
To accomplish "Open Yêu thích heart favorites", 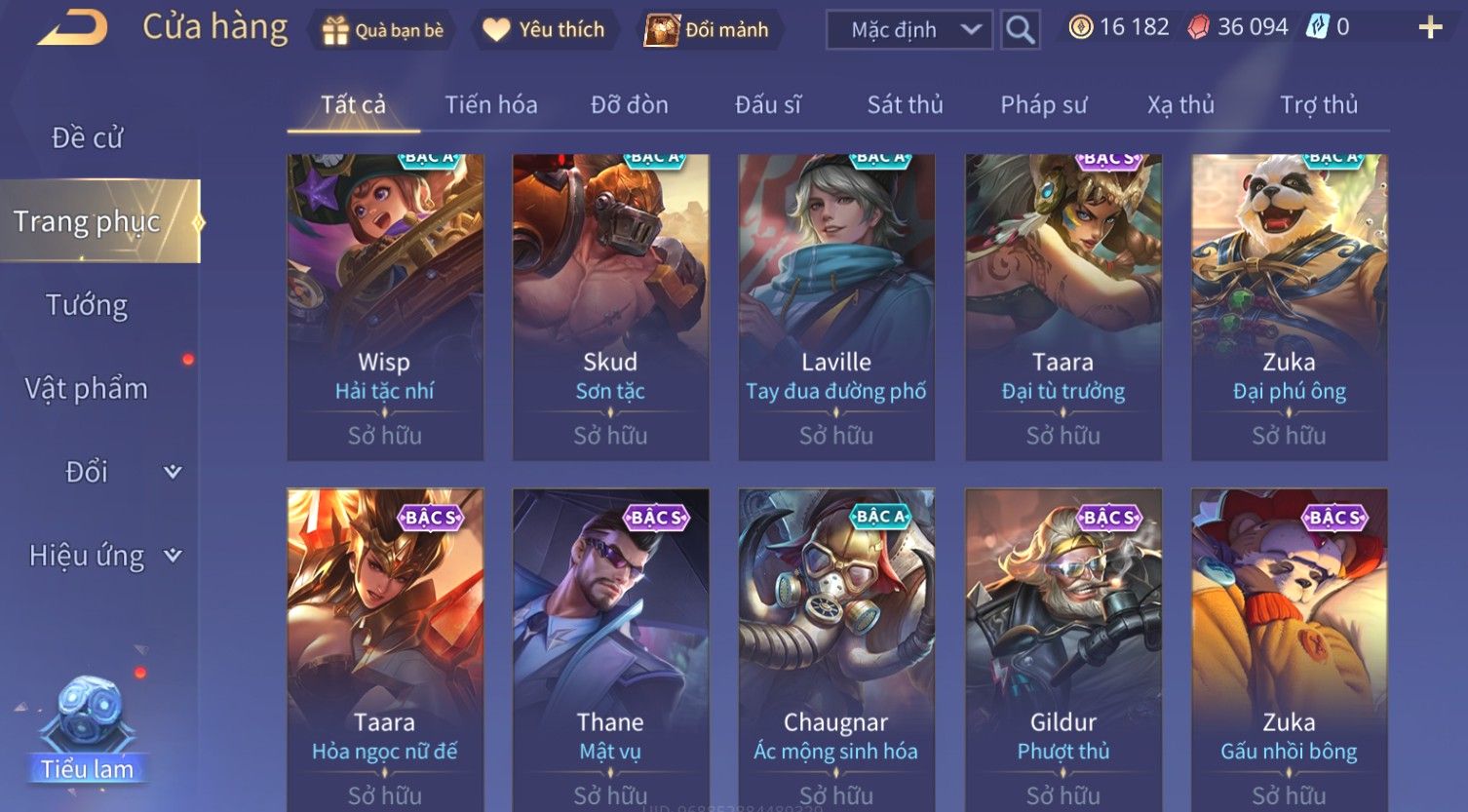I will point(496,30).
